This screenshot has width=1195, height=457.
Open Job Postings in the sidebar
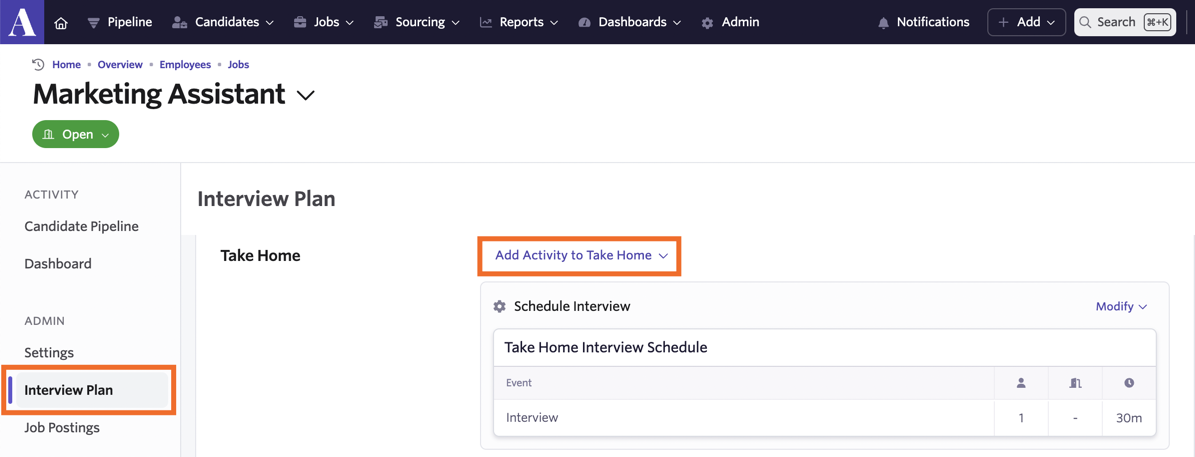coord(62,427)
